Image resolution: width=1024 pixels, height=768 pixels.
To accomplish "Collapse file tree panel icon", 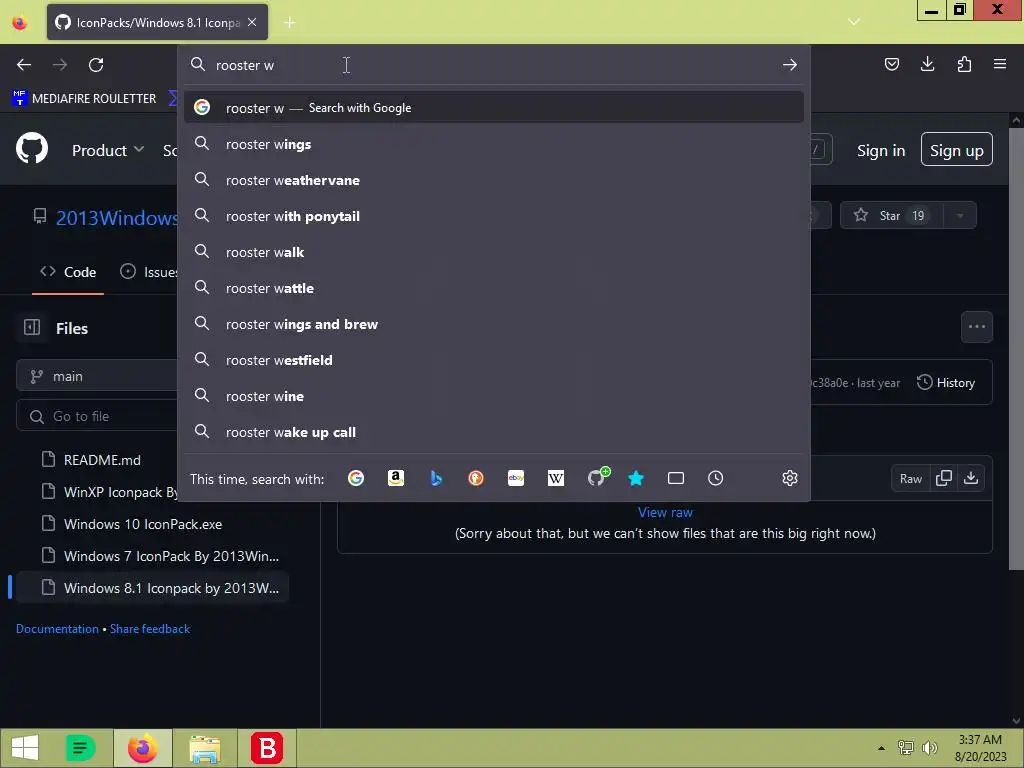I will 32,327.
